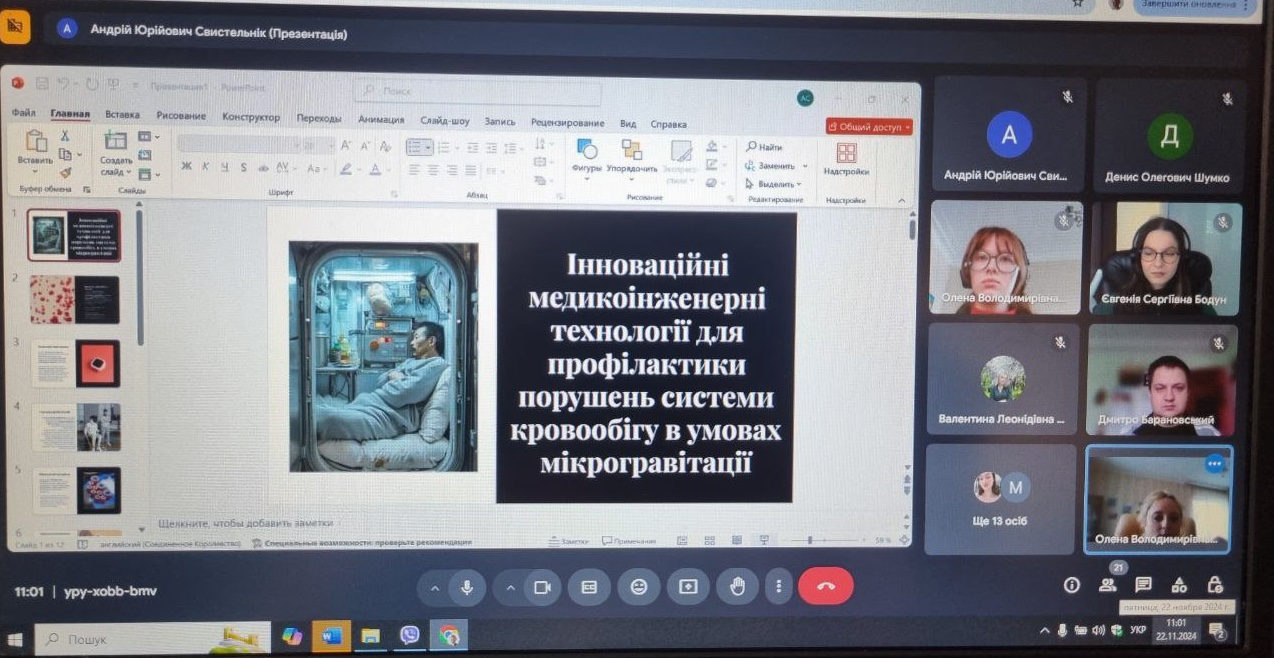The height and width of the screenshot is (658, 1274).
Task: Open the Вставка ribbon tab
Action: pos(122,115)
